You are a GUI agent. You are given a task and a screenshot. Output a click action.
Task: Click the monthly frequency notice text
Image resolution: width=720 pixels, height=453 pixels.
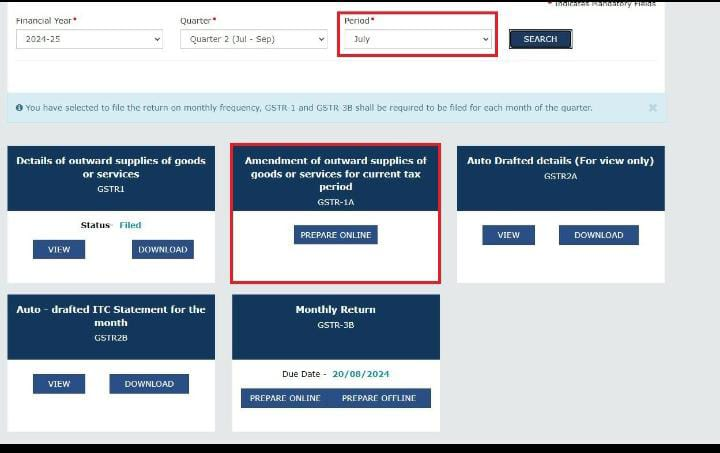click(309, 108)
